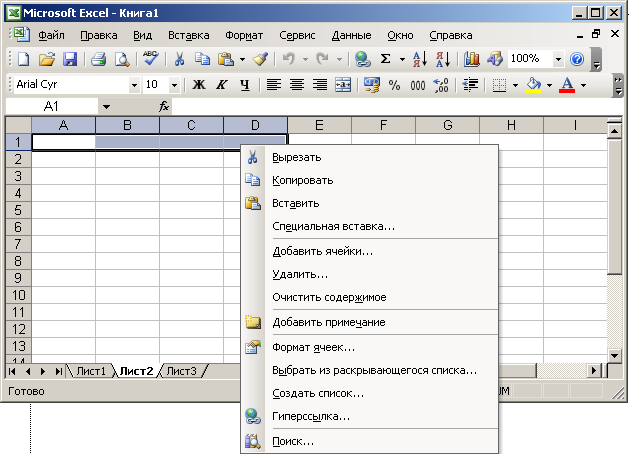Save the workbook with the floppy disk icon
Image resolution: width=629 pixels, height=454 pixels.
tap(70, 59)
